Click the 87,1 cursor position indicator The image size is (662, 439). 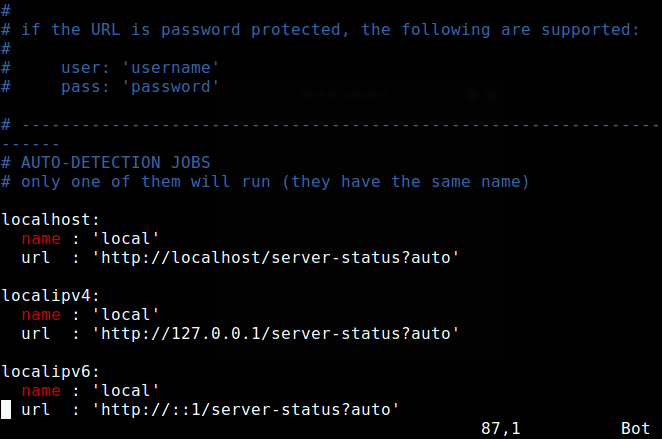click(501, 428)
